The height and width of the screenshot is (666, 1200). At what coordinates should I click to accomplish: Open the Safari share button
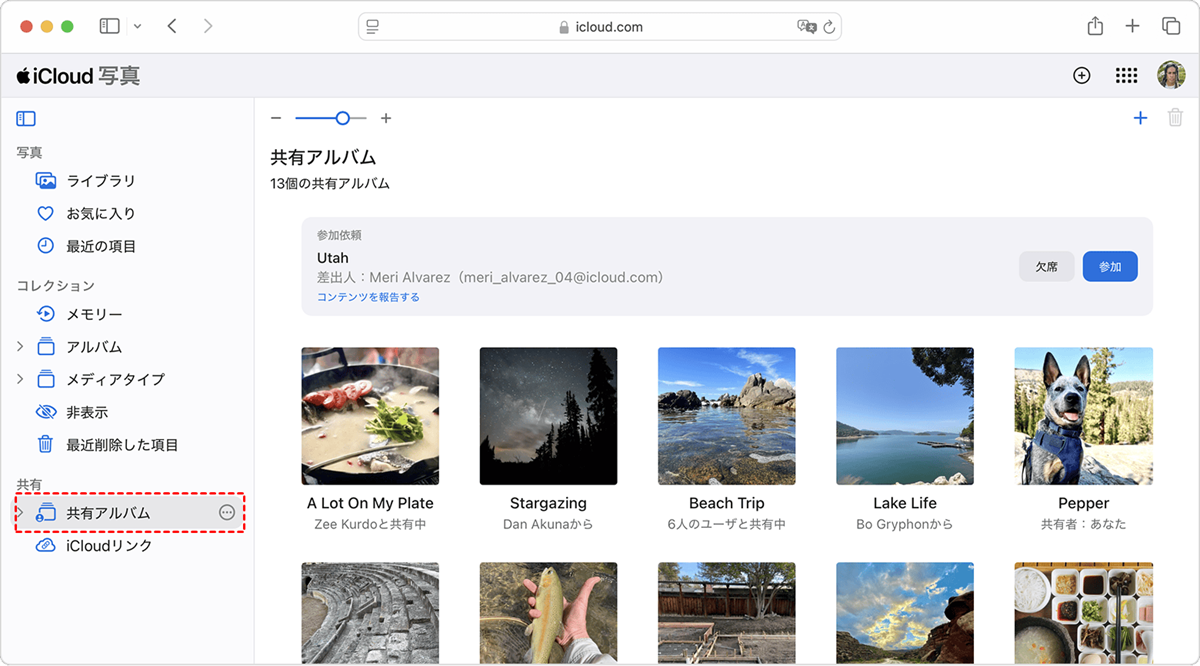coord(1095,26)
